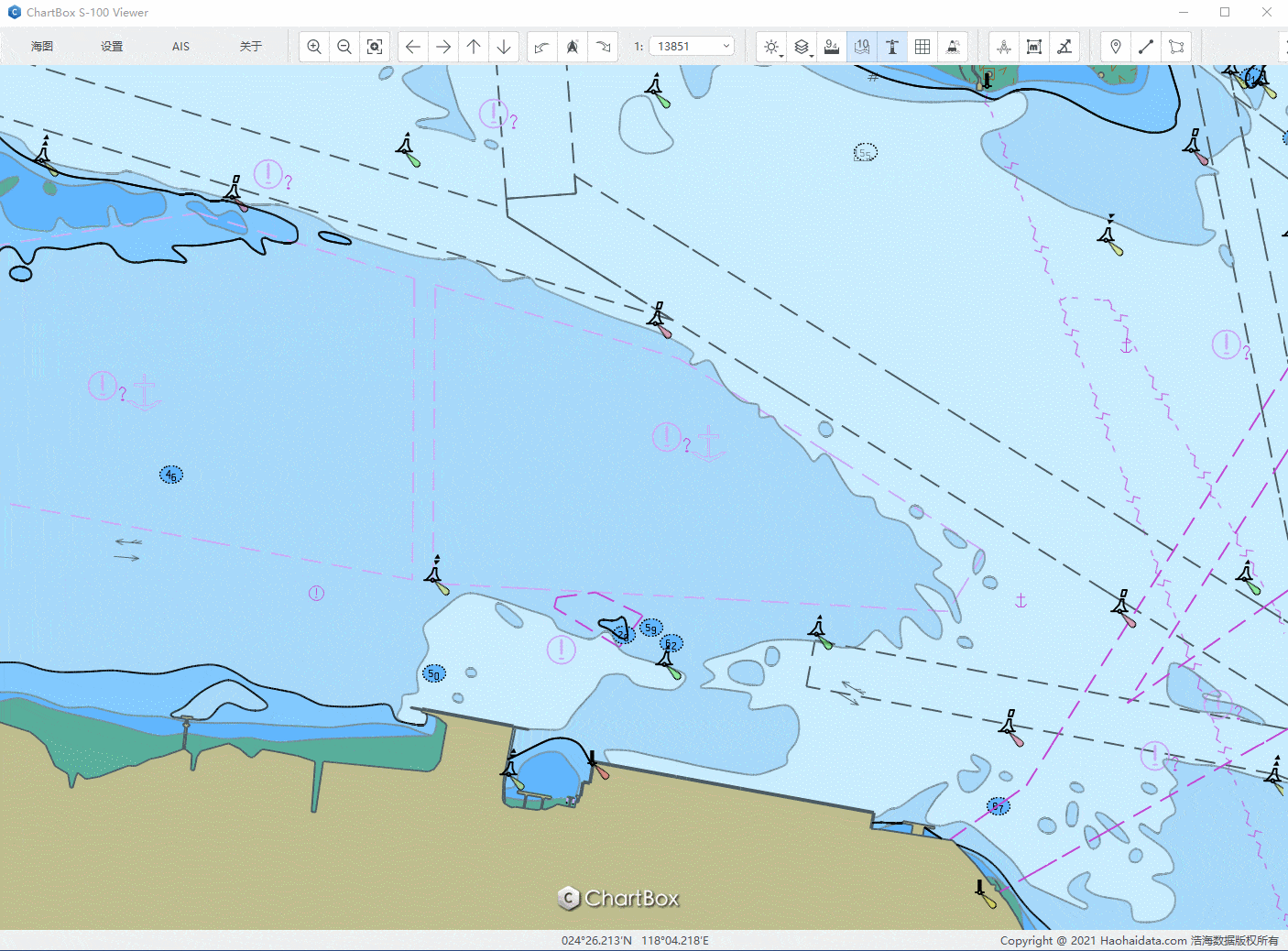Click the 5.0 depth sounding near the pier

point(434,673)
